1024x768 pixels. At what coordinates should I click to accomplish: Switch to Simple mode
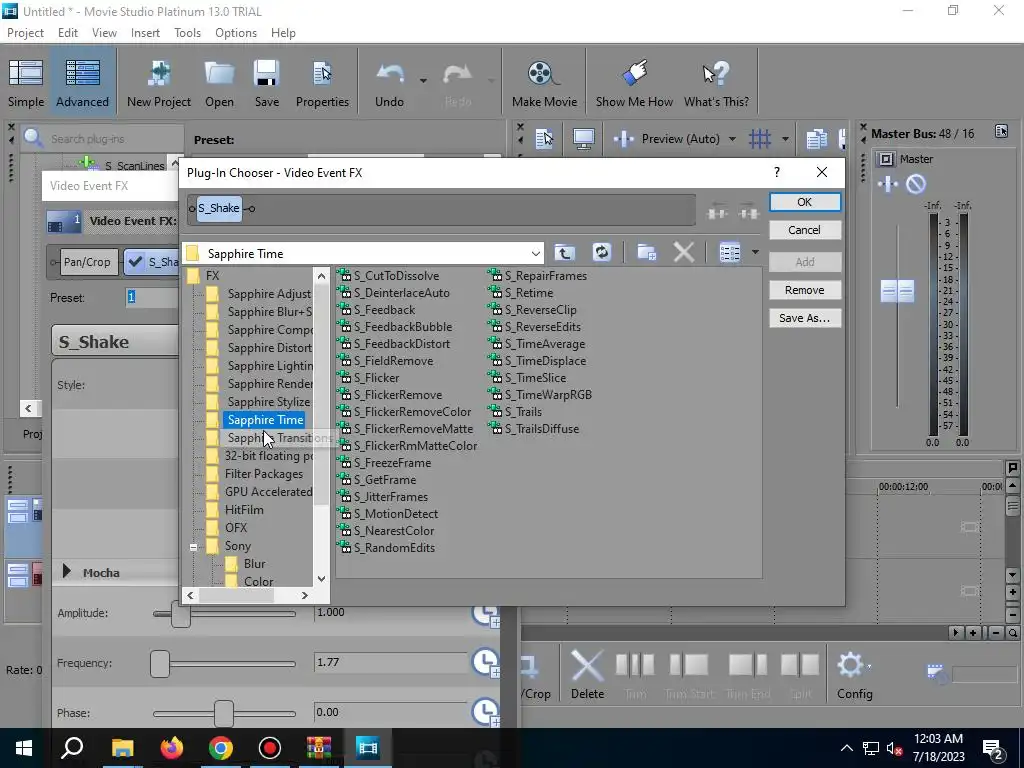26,83
